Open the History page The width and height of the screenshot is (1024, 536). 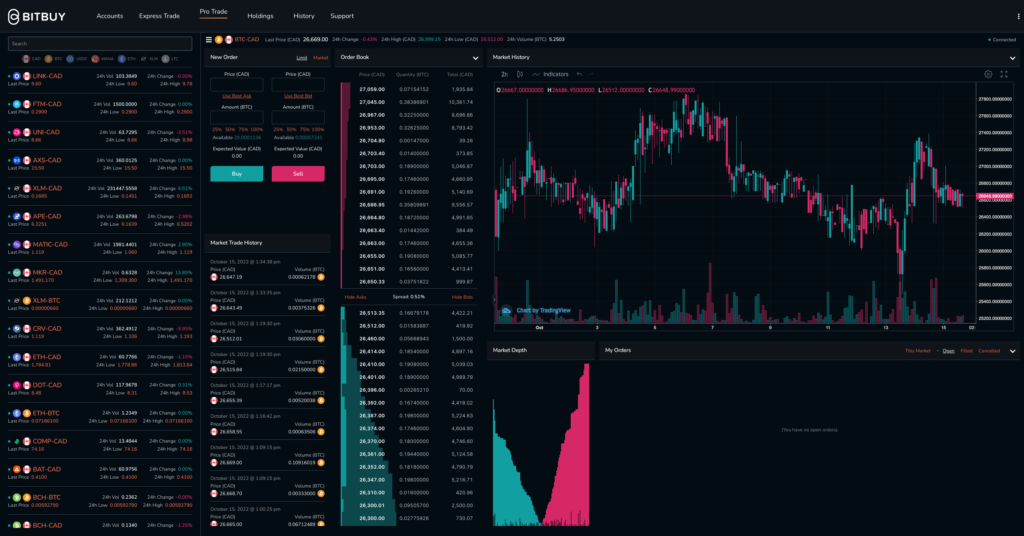click(304, 16)
